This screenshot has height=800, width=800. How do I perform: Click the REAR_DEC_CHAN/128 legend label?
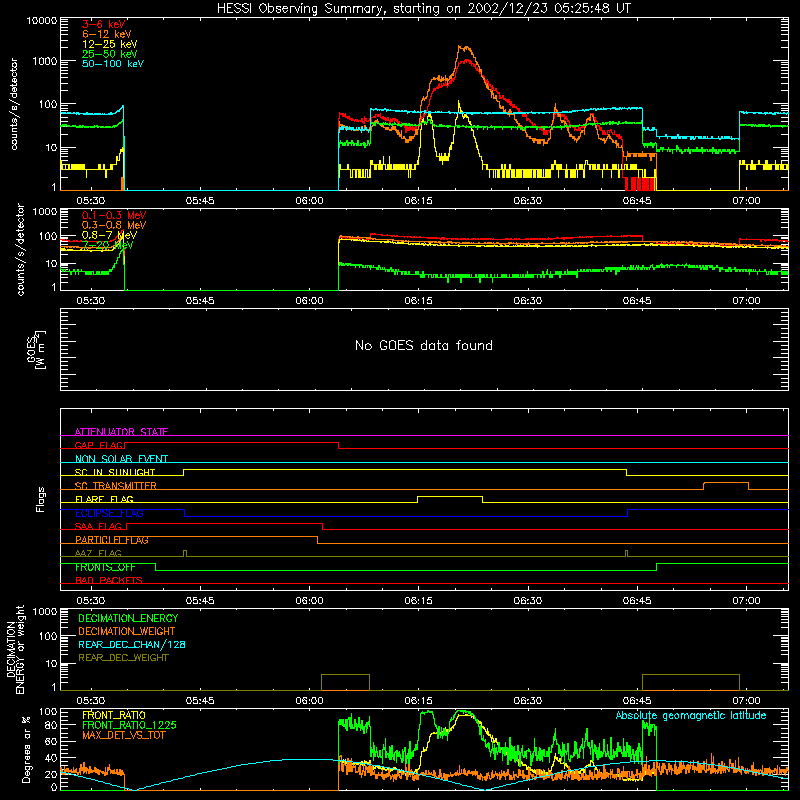tap(132, 644)
